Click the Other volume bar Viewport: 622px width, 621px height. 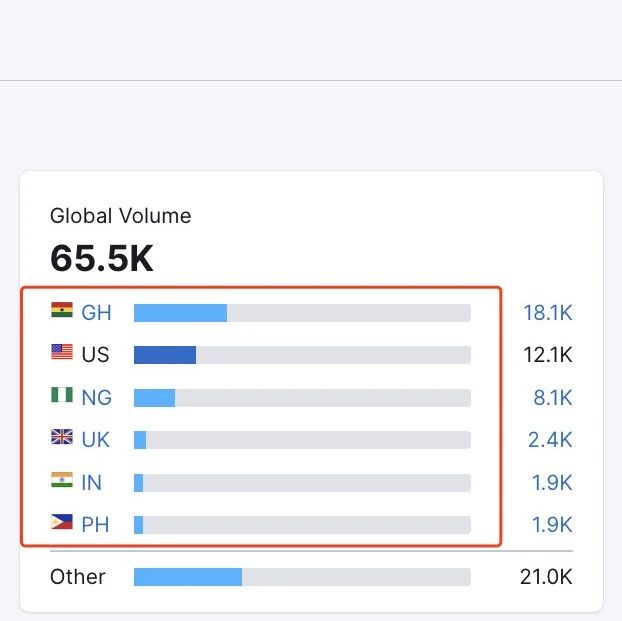(188, 577)
